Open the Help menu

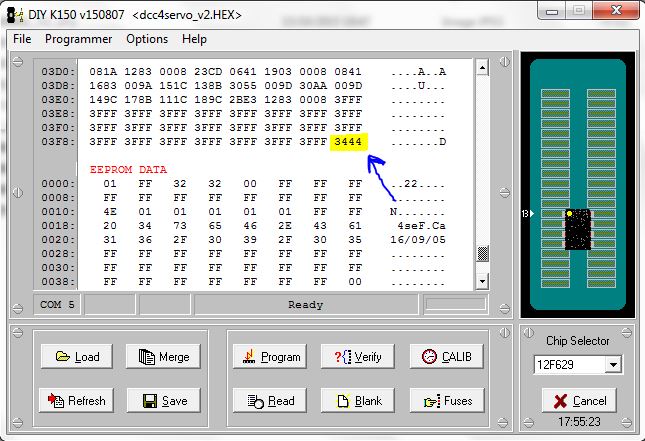coord(194,39)
